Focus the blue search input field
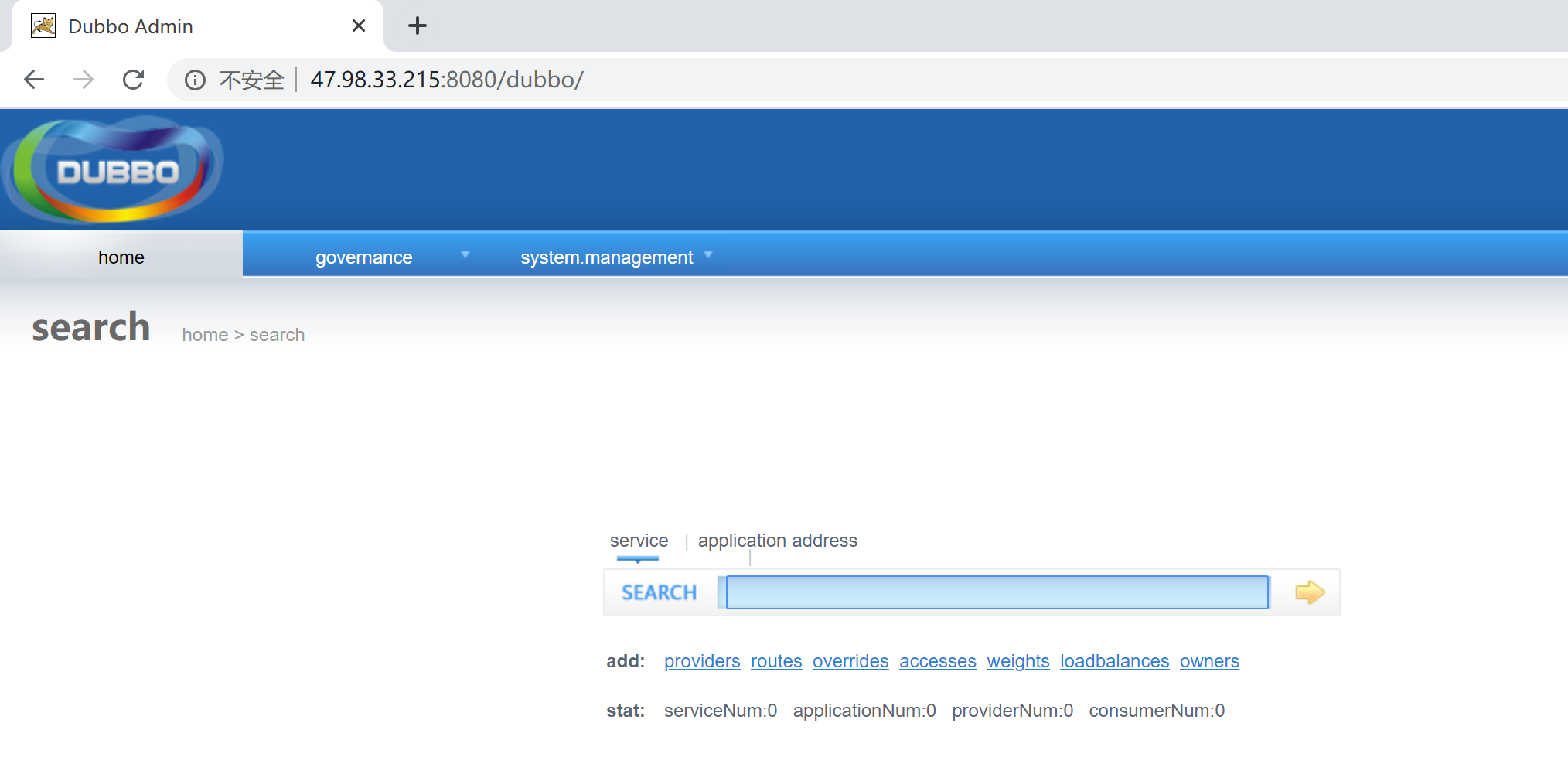Image resolution: width=1568 pixels, height=781 pixels. pyautogui.click(x=997, y=592)
